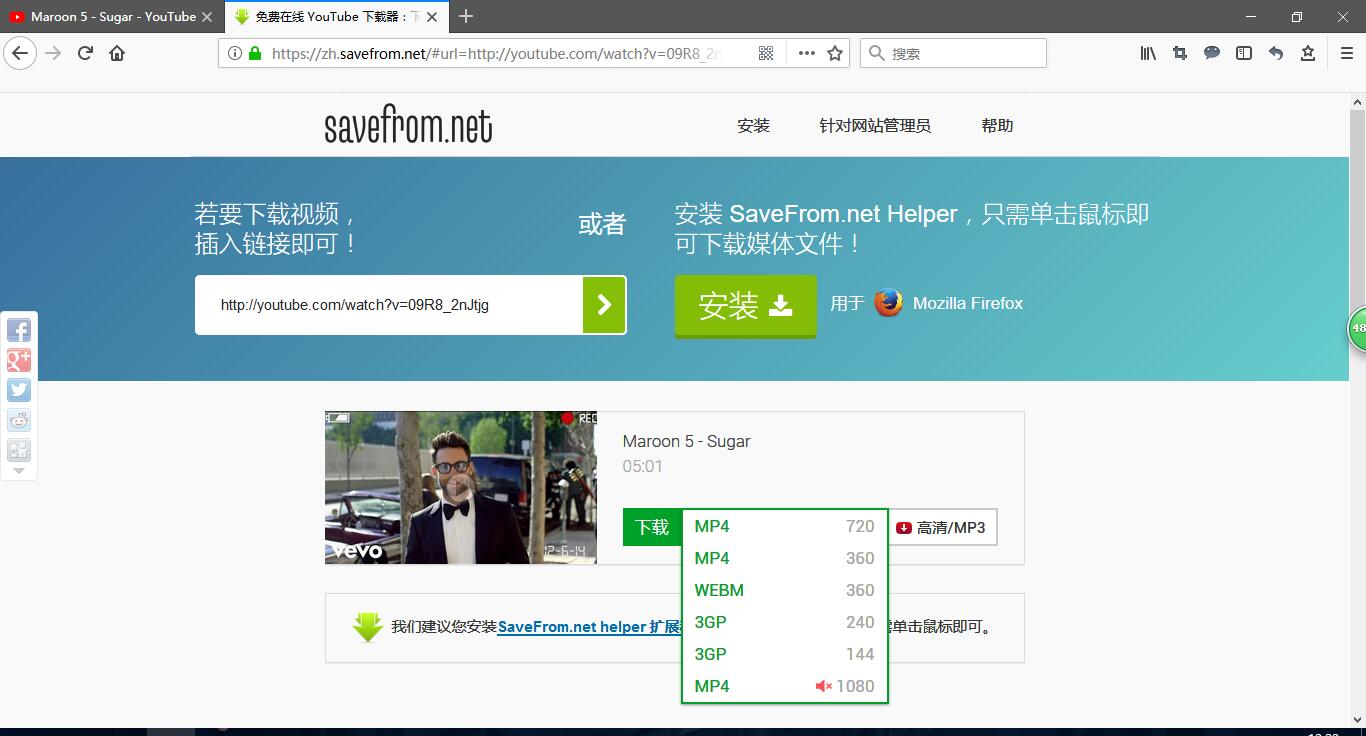Click the green circular badge at the right edge
This screenshot has width=1366, height=736.
pos(1357,328)
